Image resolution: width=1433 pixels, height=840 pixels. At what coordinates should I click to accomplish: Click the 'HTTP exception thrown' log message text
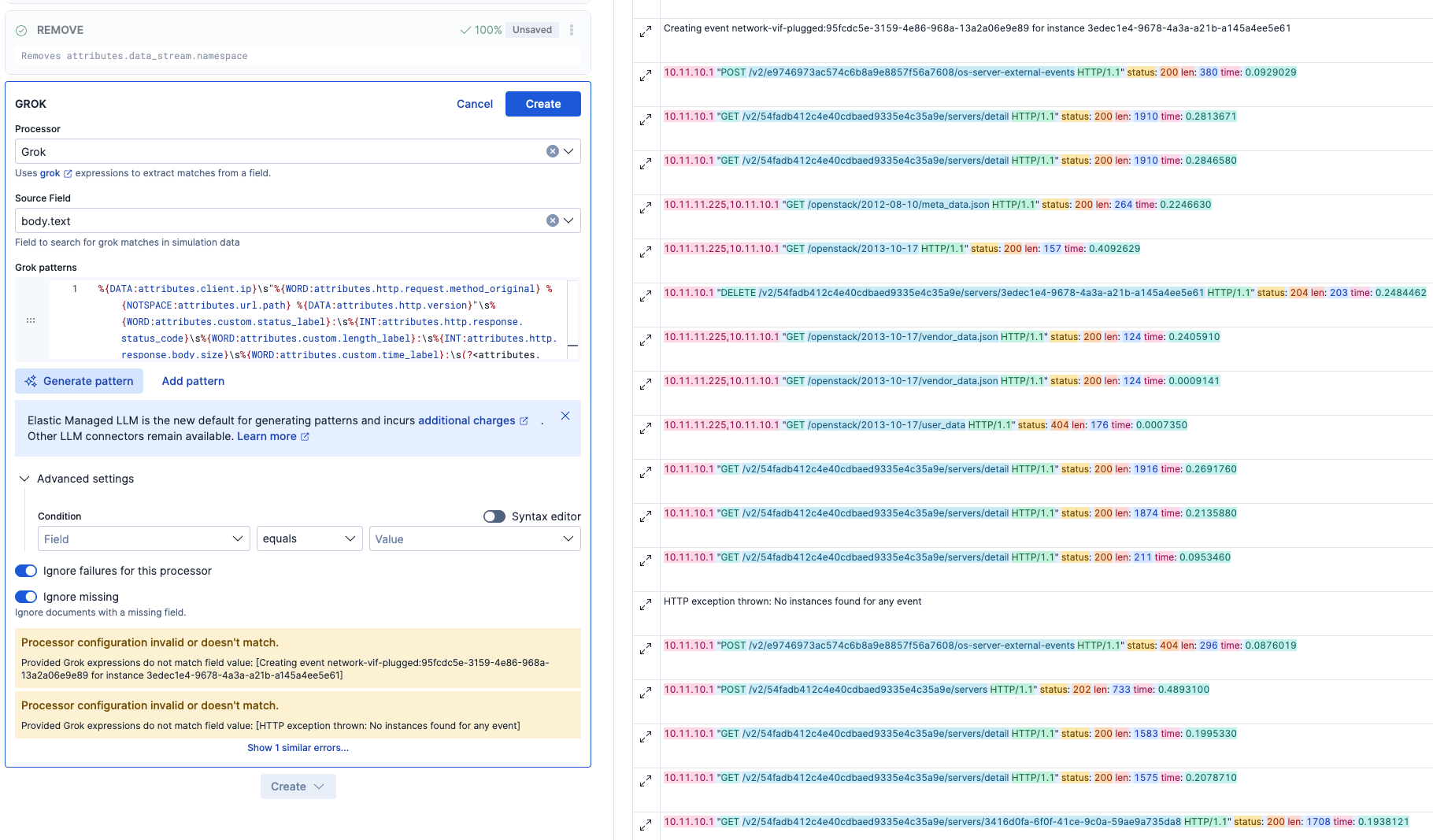pos(792,601)
